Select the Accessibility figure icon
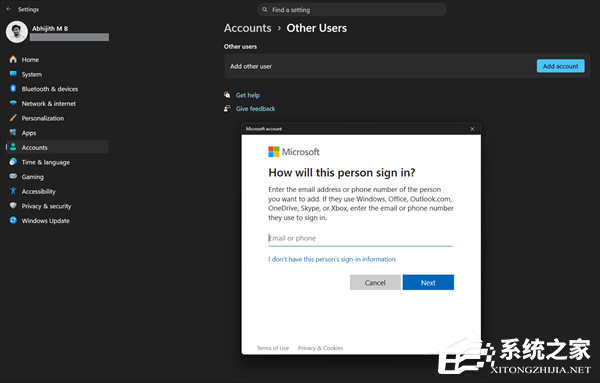The image size is (600, 383). [13, 191]
